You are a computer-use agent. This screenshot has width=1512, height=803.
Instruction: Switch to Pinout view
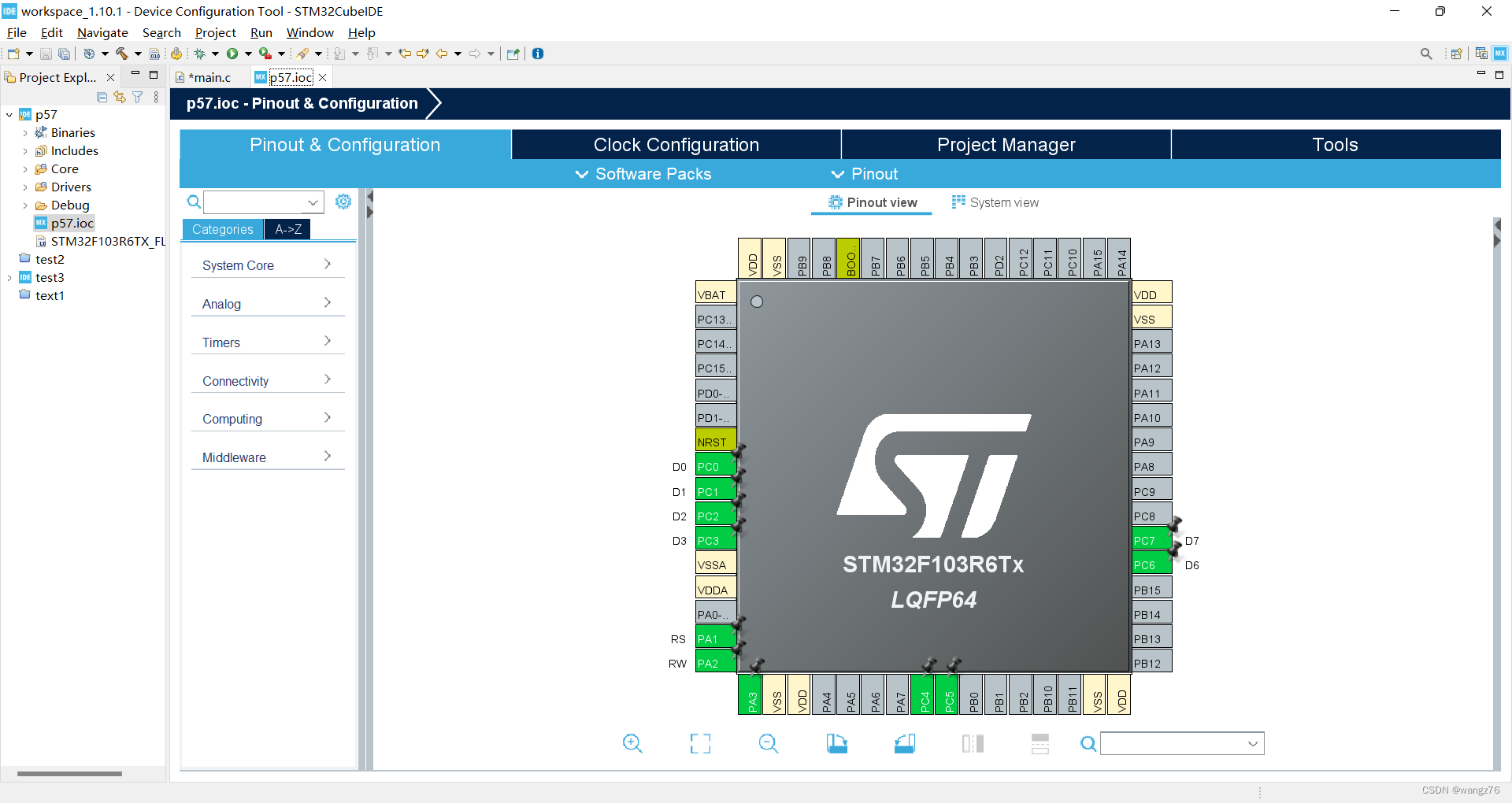(873, 202)
